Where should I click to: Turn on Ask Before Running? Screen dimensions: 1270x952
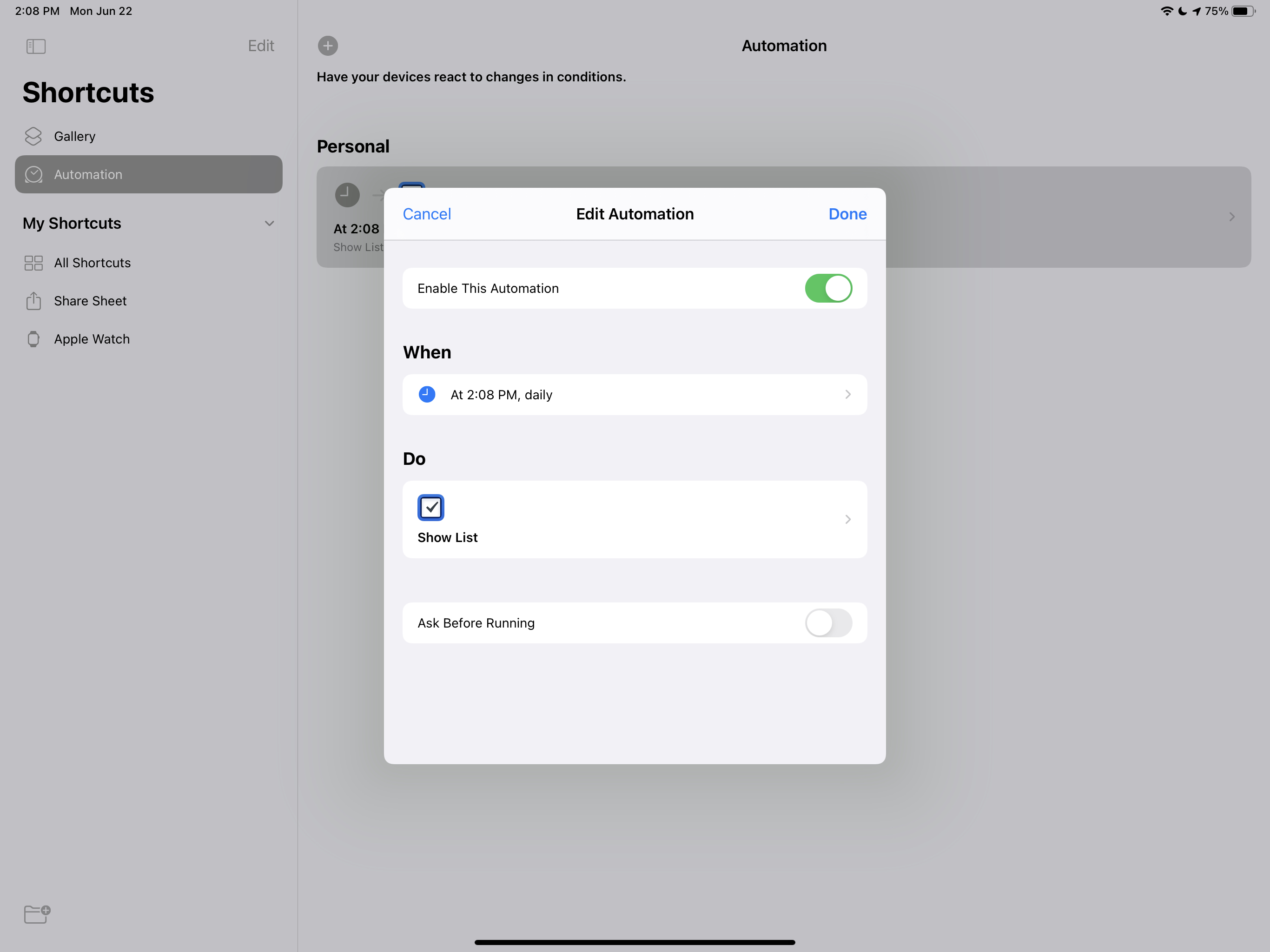tap(828, 623)
